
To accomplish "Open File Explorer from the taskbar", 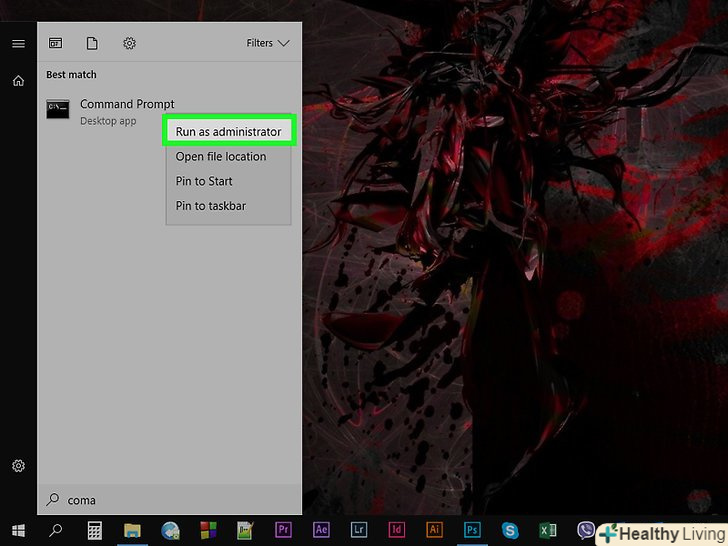I will [x=132, y=530].
